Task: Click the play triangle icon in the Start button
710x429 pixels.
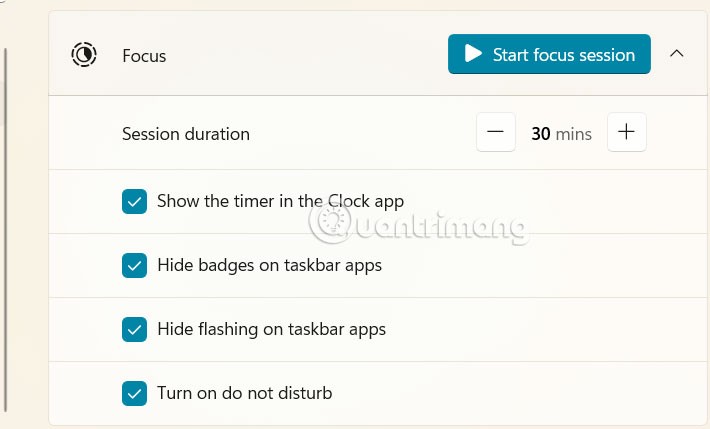Action: click(473, 53)
